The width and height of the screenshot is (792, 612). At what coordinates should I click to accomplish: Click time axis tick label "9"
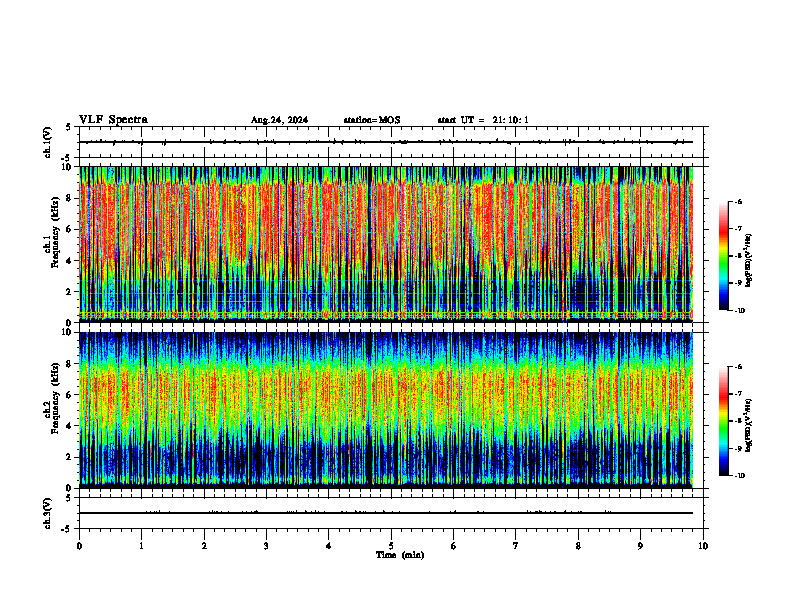640,546
